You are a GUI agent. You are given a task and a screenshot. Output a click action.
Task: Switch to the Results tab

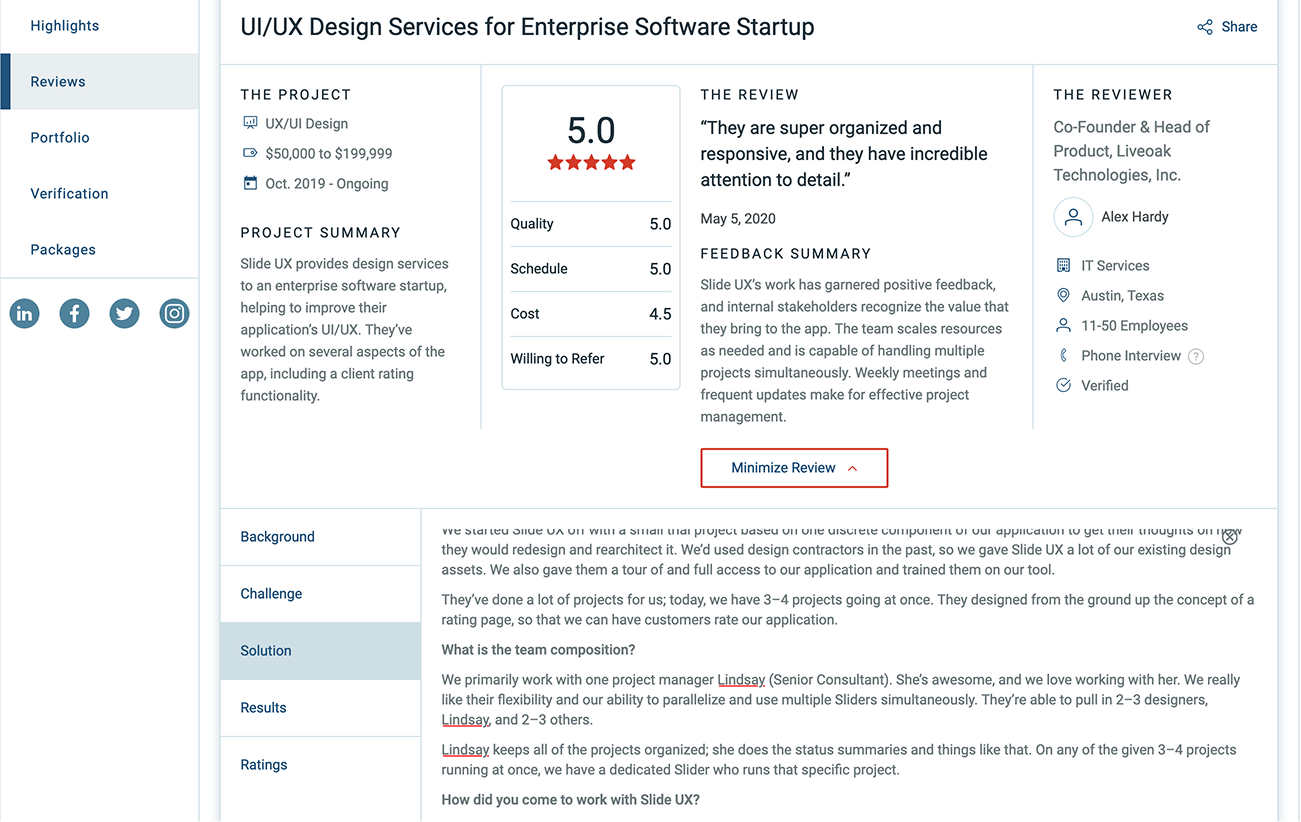(x=321, y=708)
